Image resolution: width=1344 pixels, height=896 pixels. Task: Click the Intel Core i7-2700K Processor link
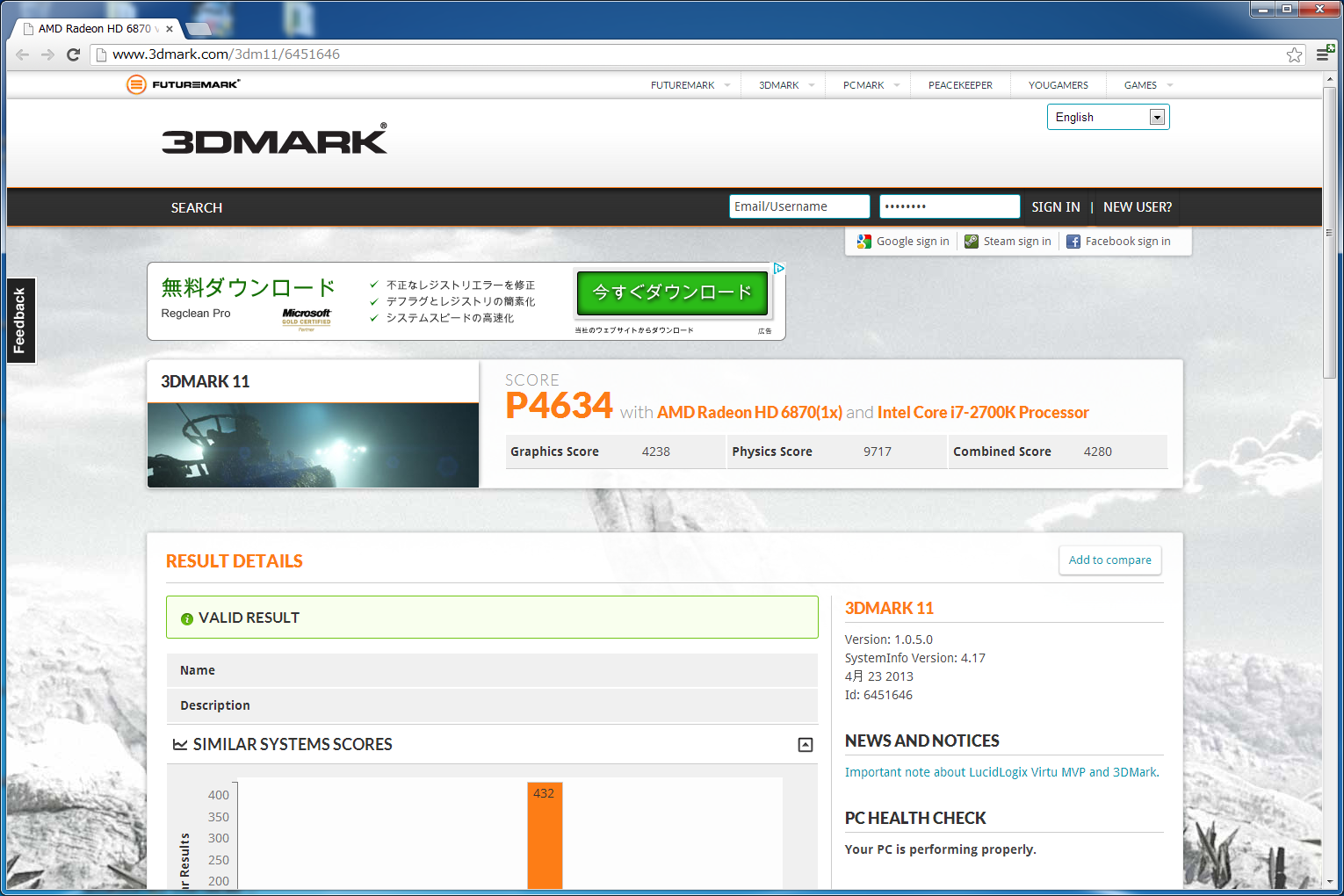point(983,412)
